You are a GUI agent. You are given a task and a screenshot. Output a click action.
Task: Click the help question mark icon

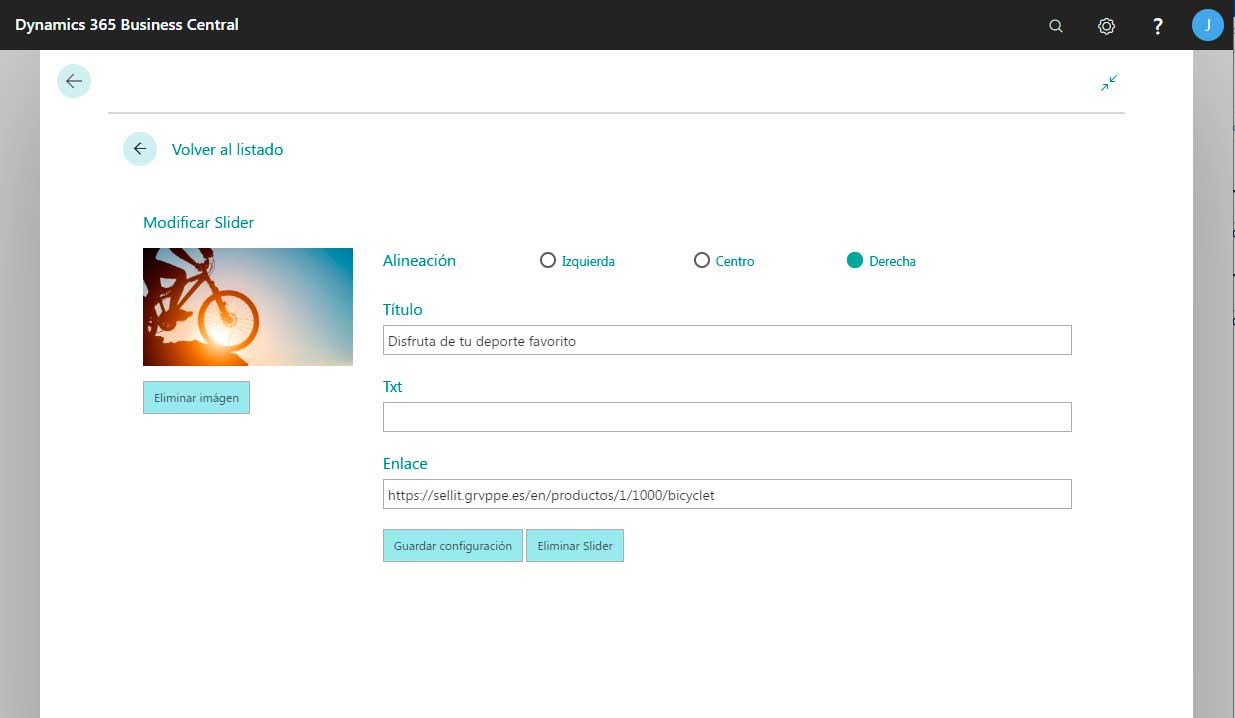click(1158, 26)
